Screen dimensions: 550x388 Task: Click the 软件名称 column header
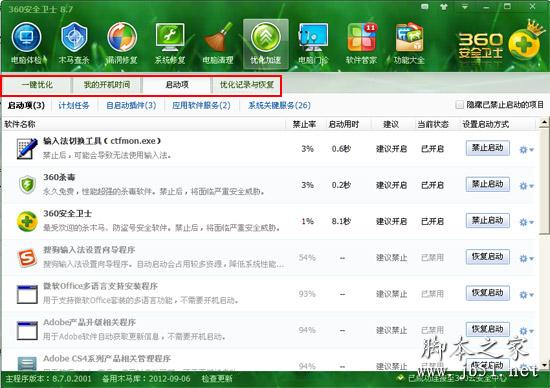(20, 124)
